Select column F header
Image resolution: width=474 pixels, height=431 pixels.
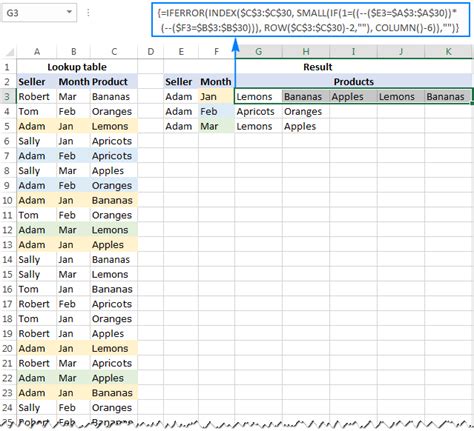[x=216, y=52]
